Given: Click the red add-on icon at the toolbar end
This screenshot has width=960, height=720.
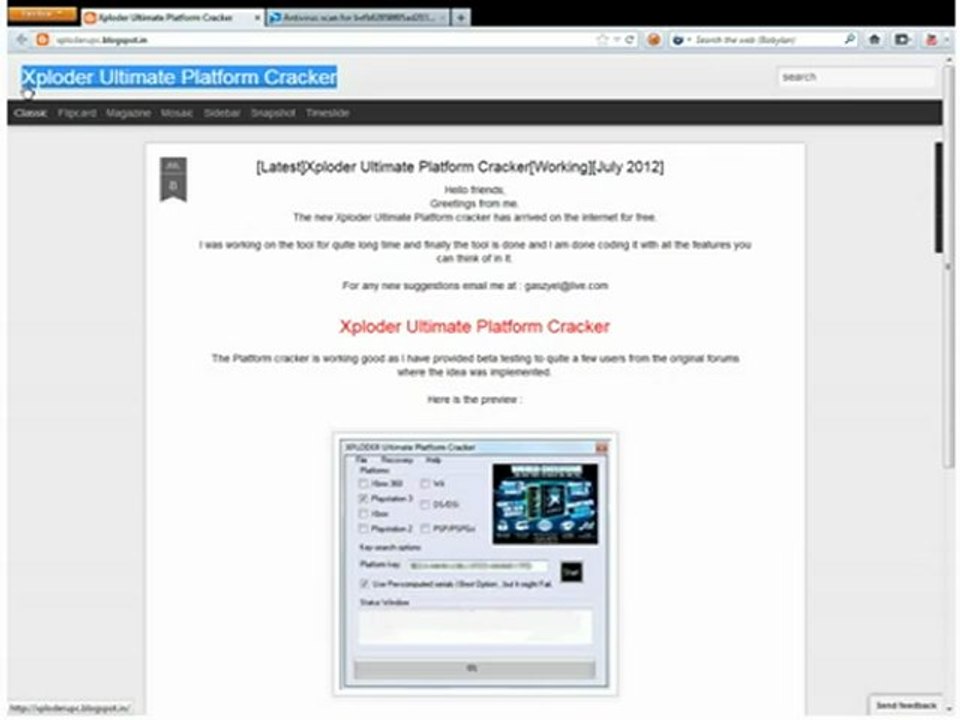Looking at the screenshot, I should [x=932, y=40].
